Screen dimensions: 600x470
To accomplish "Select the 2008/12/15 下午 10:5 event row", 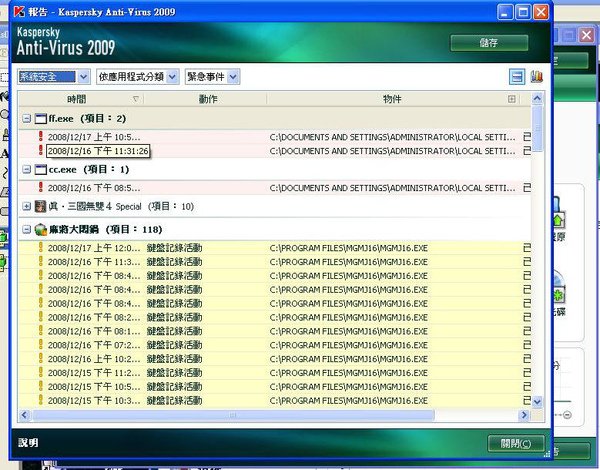I will click(x=275, y=387).
